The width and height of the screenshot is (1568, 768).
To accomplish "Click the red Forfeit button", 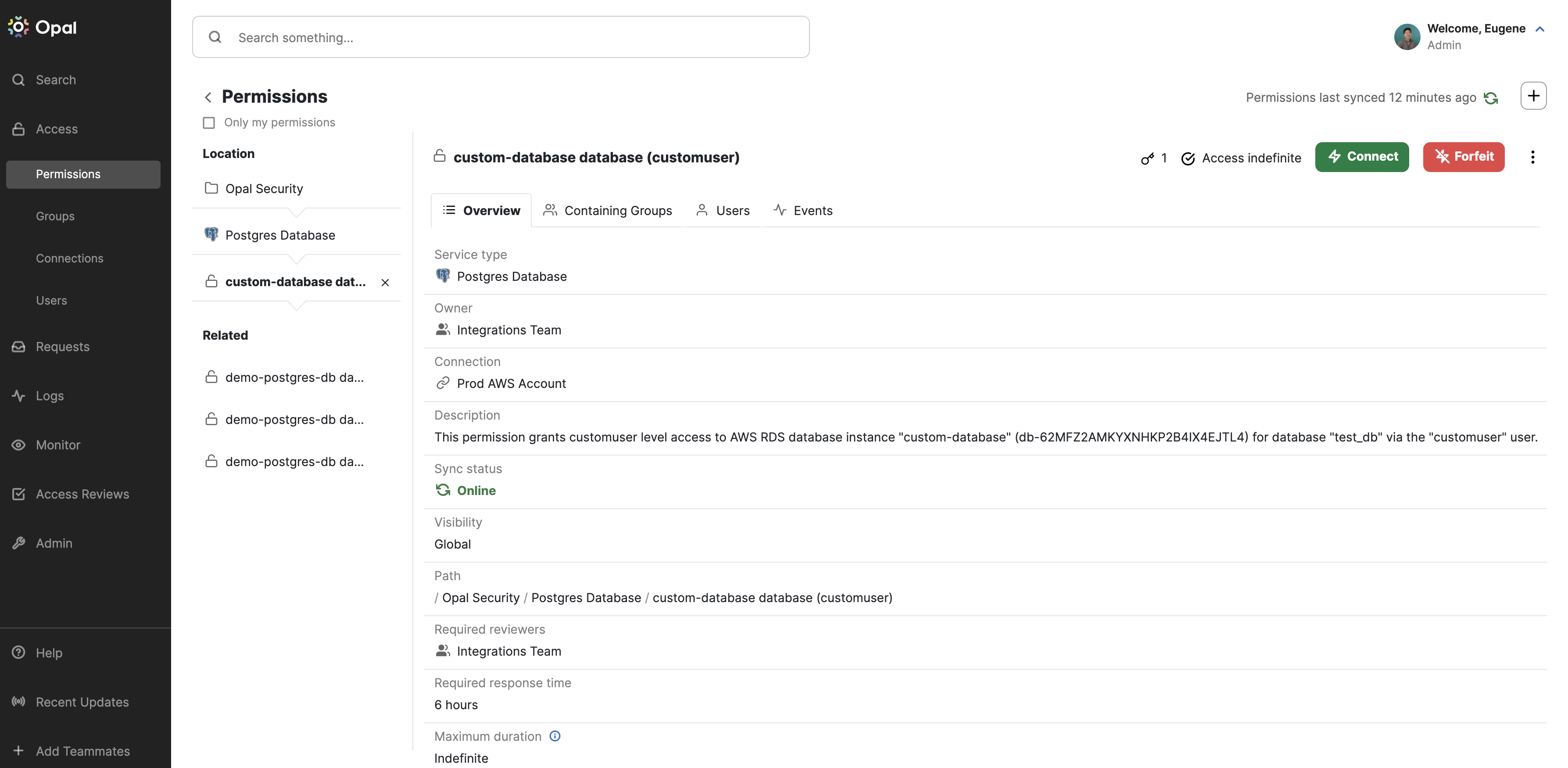I will point(1463,157).
